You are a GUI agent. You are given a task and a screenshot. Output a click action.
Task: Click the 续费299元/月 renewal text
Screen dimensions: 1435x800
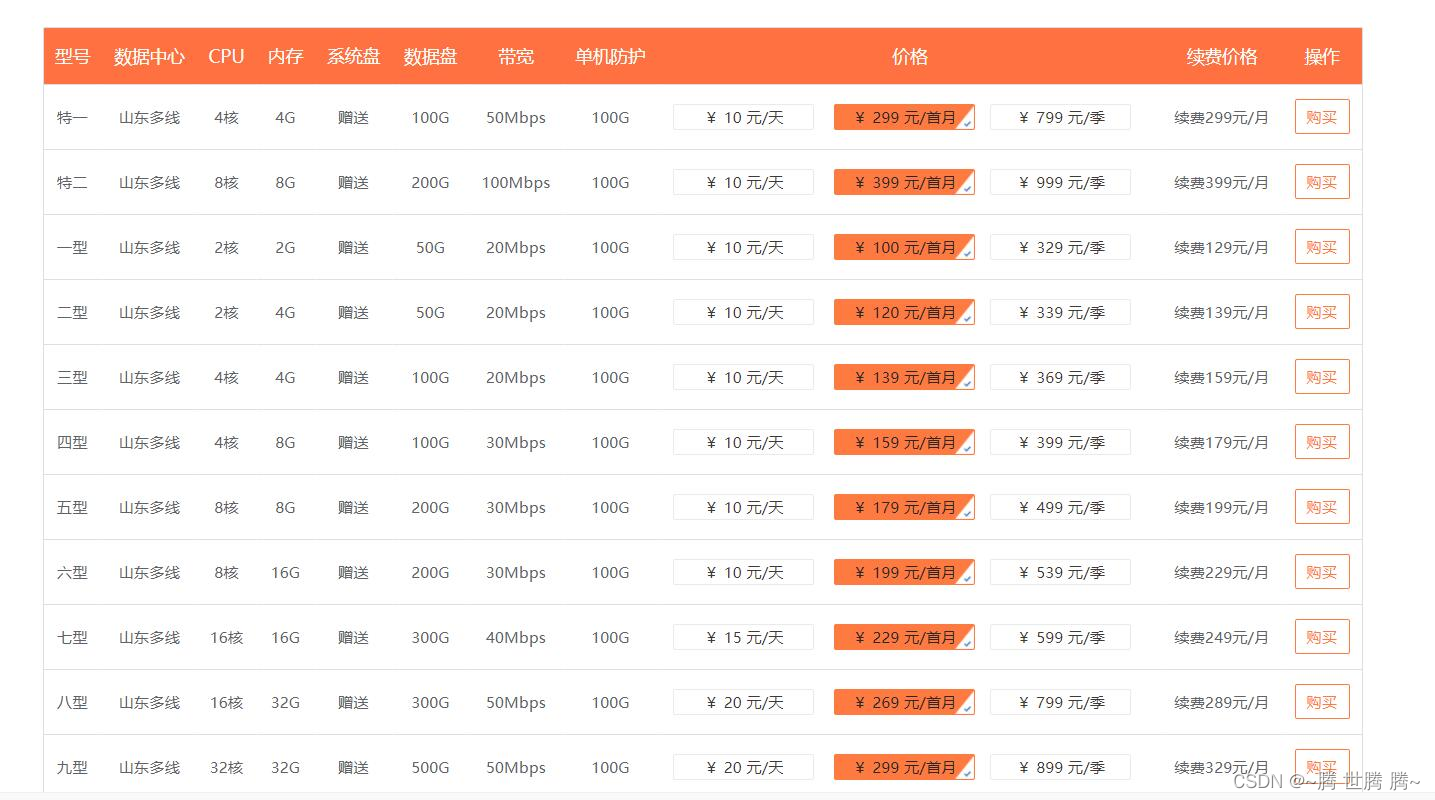pyautogui.click(x=1221, y=117)
